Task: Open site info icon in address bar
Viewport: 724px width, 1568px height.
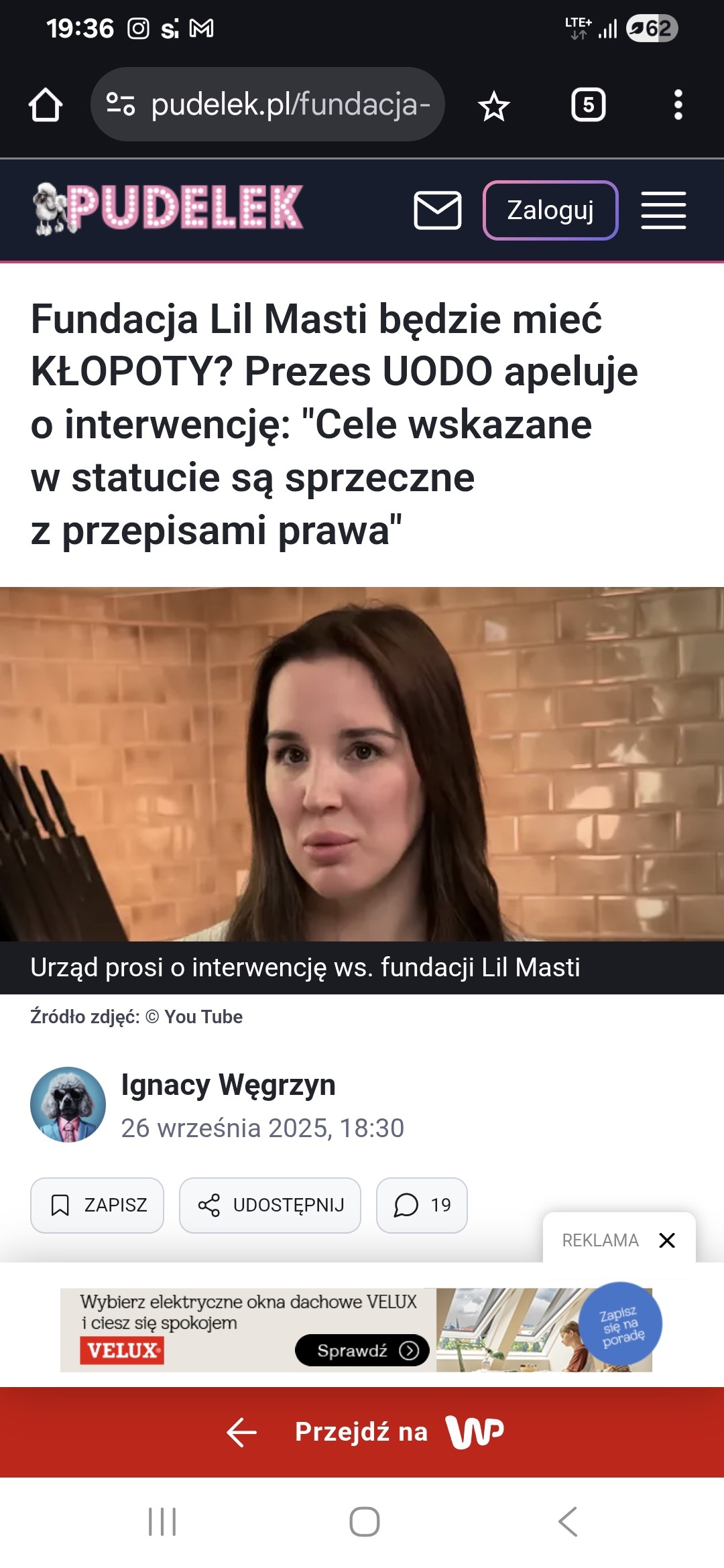Action: (121, 104)
